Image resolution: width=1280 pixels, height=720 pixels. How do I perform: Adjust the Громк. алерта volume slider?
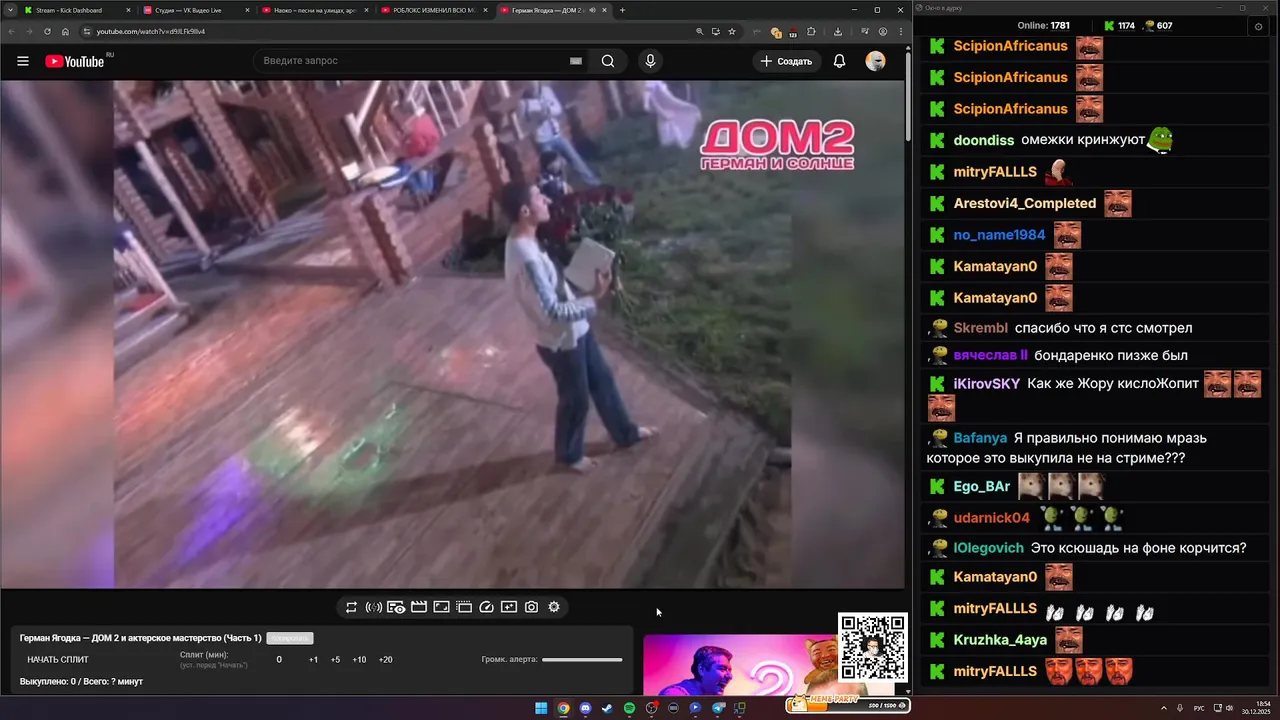pos(582,660)
